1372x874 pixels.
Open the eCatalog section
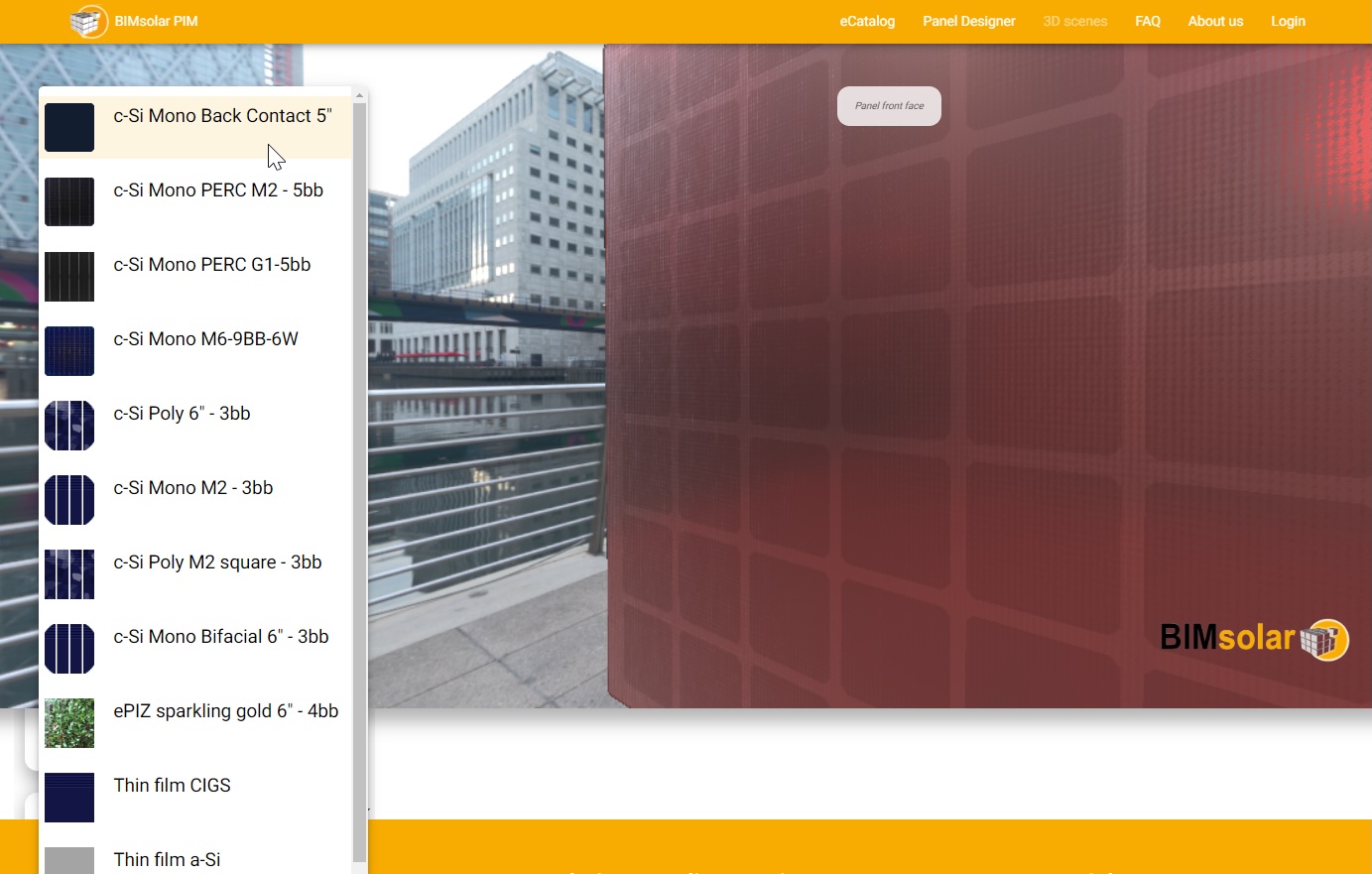point(866,21)
